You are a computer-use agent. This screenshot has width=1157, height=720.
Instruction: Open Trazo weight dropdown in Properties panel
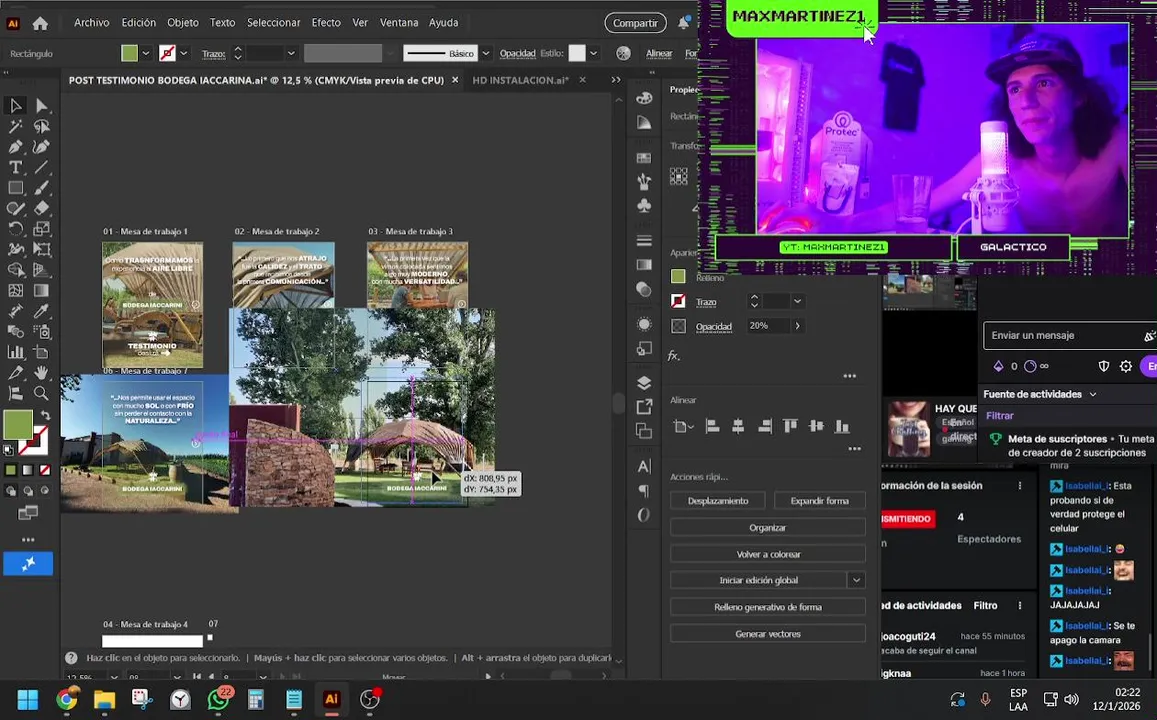click(x=797, y=301)
